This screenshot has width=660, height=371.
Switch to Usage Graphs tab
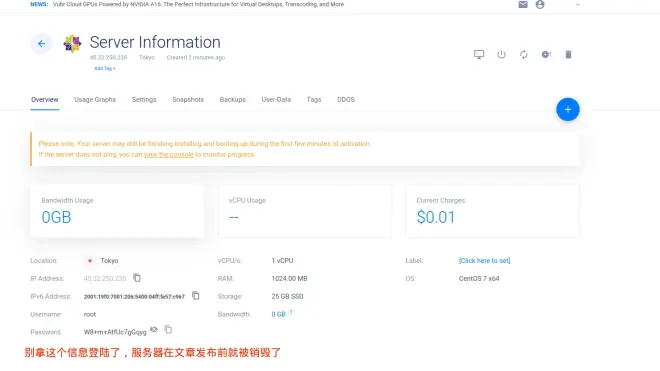point(95,99)
